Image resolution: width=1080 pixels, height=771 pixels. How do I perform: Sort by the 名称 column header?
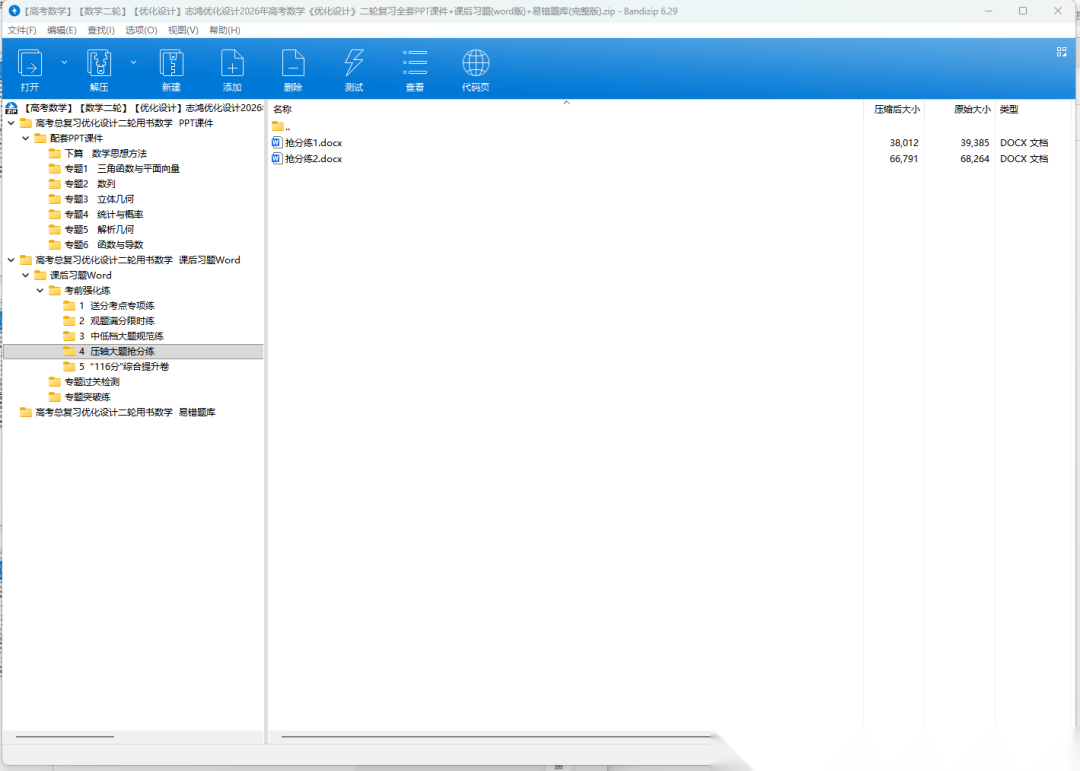(x=283, y=109)
